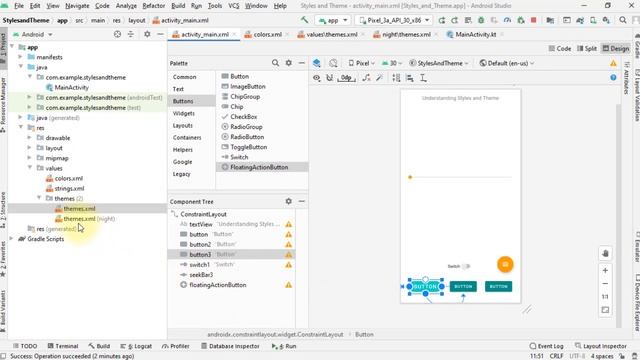Click the Guidelines icon in design toolbar
The image size is (640, 360).
click(423, 78)
